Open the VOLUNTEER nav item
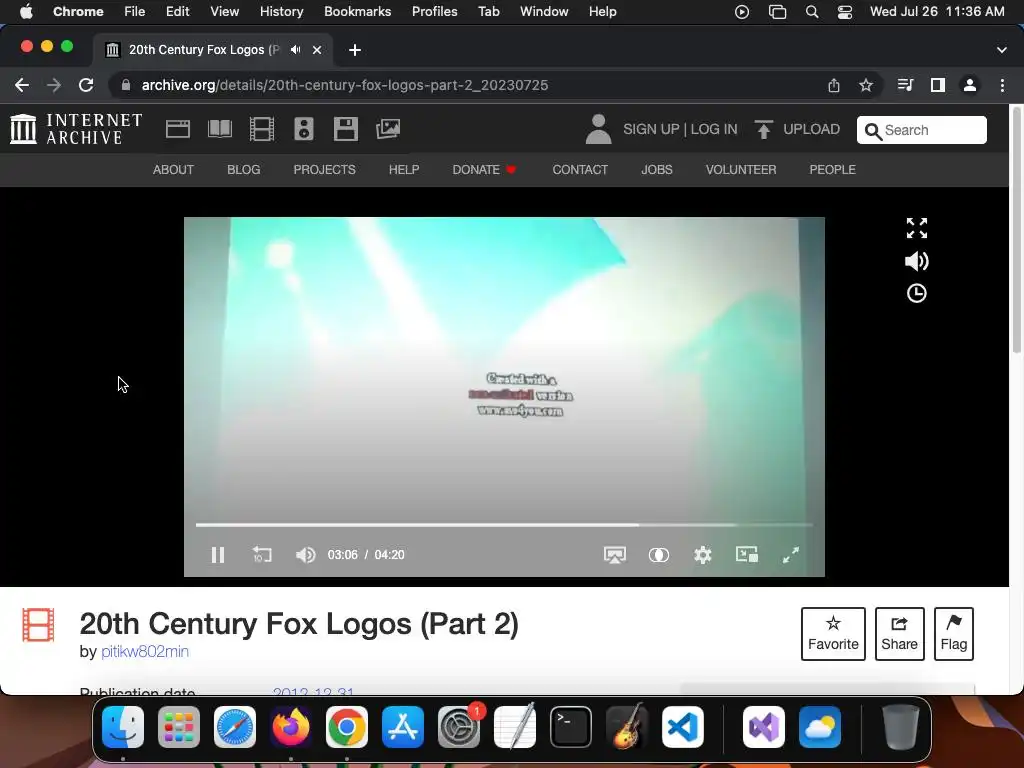This screenshot has height=768, width=1024. click(741, 170)
